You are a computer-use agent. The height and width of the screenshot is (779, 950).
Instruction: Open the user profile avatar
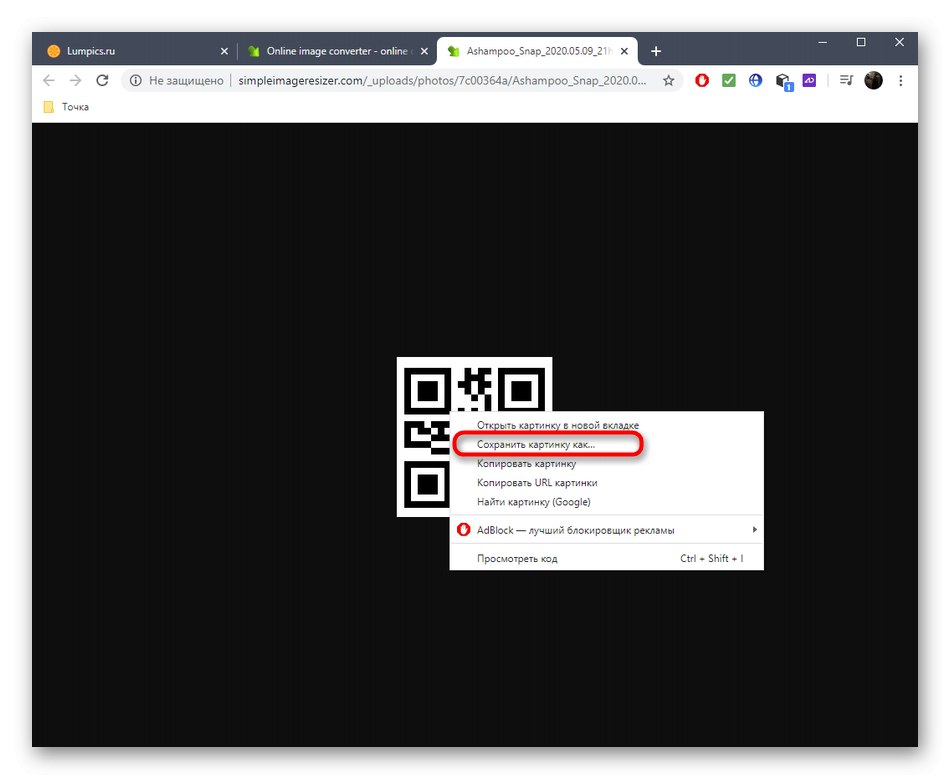873,81
